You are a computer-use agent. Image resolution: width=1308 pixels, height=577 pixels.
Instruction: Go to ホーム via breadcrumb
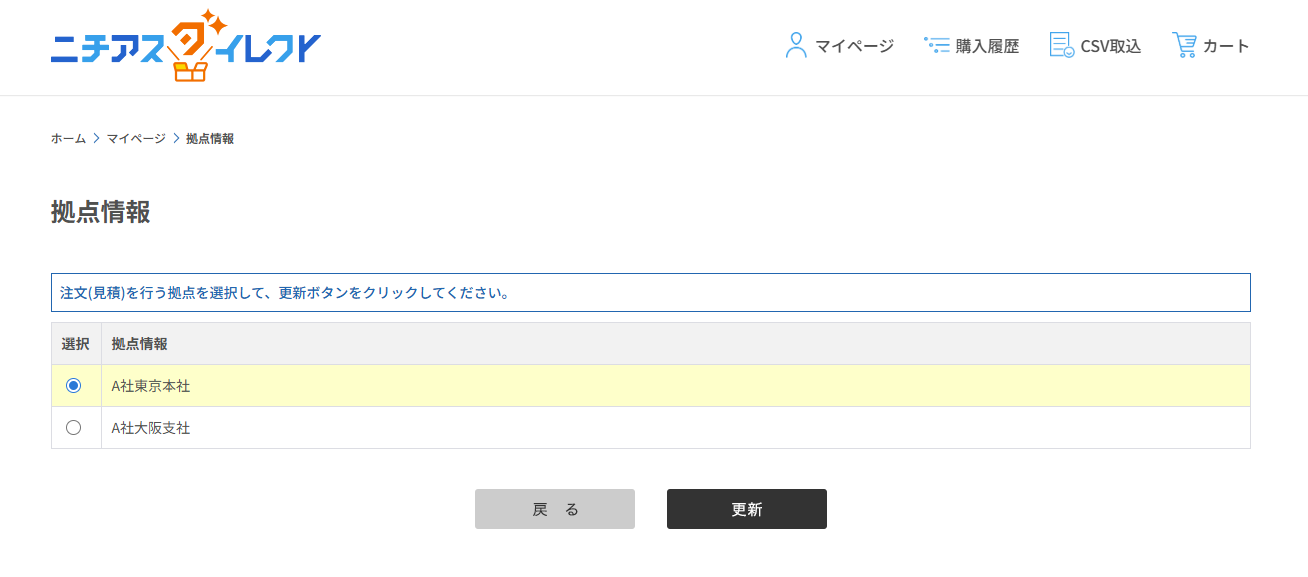(68, 138)
